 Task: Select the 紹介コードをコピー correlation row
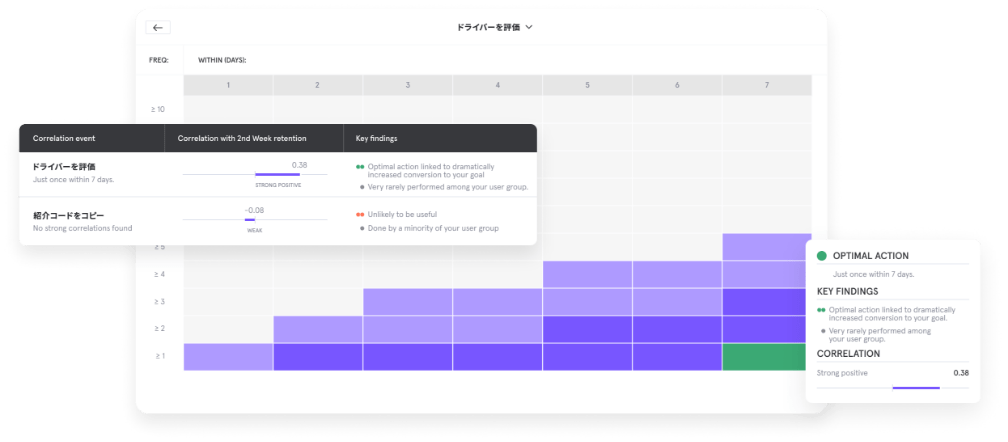(278, 221)
